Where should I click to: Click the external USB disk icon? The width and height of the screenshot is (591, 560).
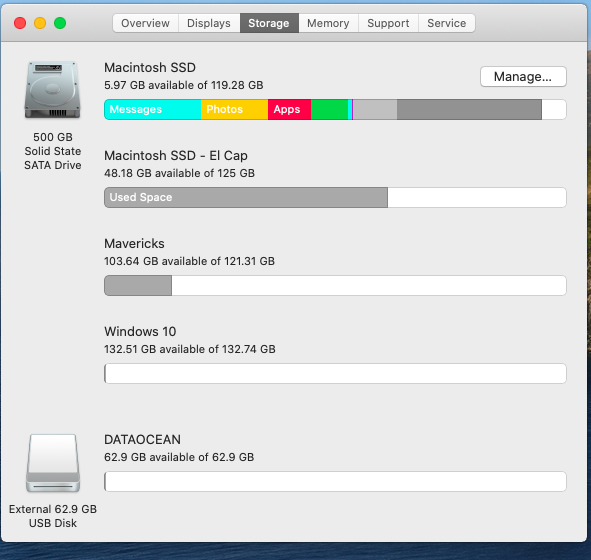tap(53, 463)
